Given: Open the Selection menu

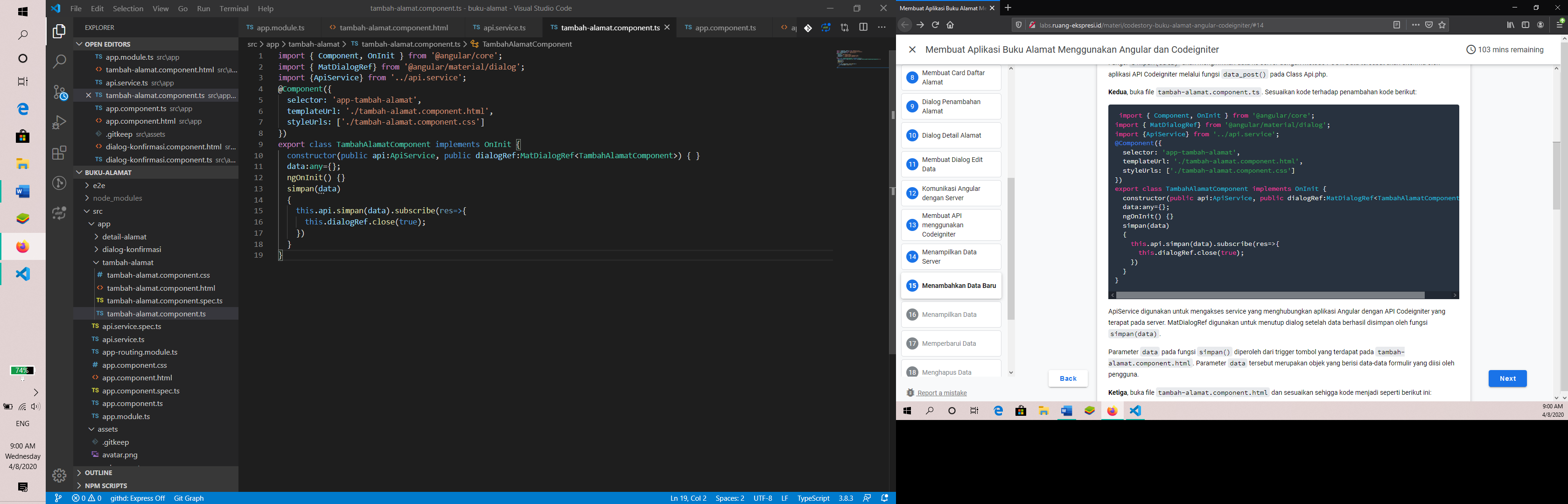Looking at the screenshot, I should pos(128,8).
